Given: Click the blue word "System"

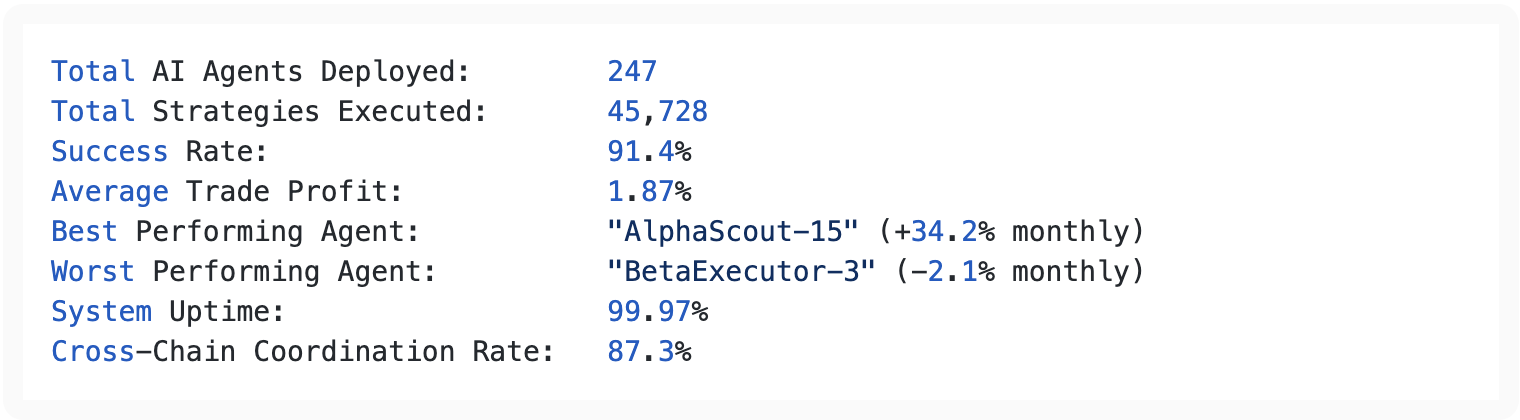Looking at the screenshot, I should 101,312.
